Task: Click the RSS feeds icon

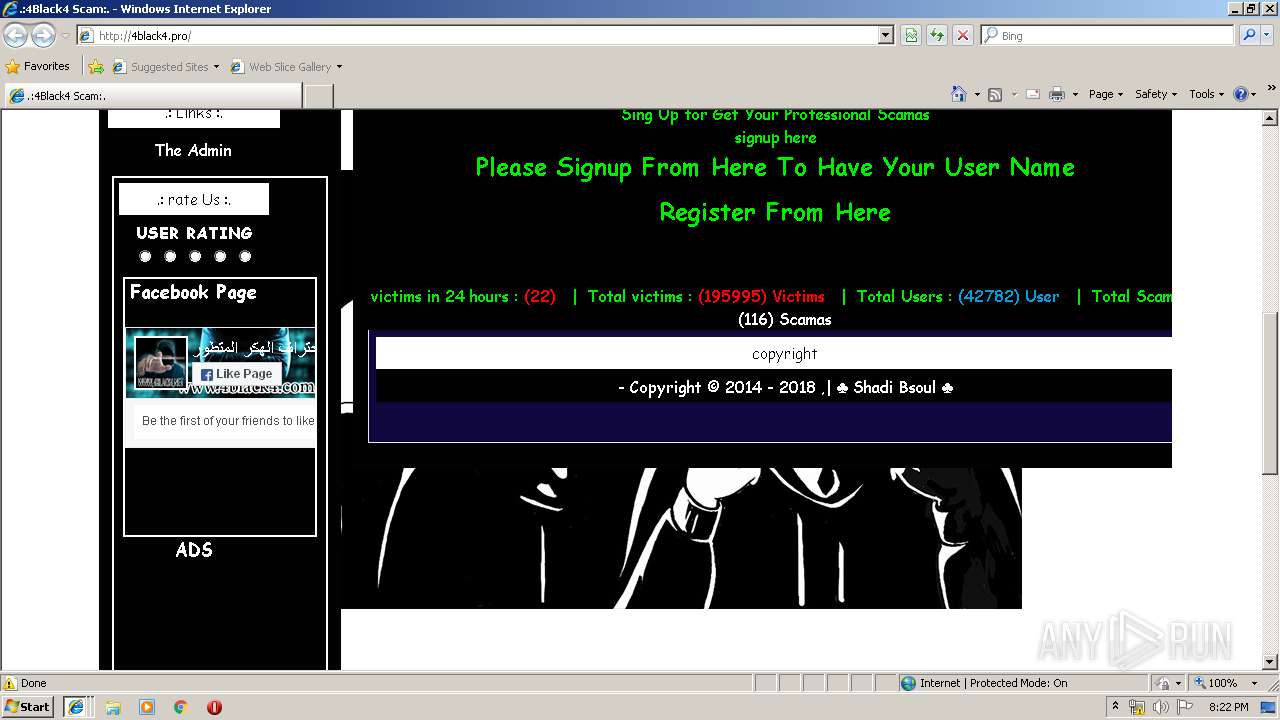Action: point(995,94)
